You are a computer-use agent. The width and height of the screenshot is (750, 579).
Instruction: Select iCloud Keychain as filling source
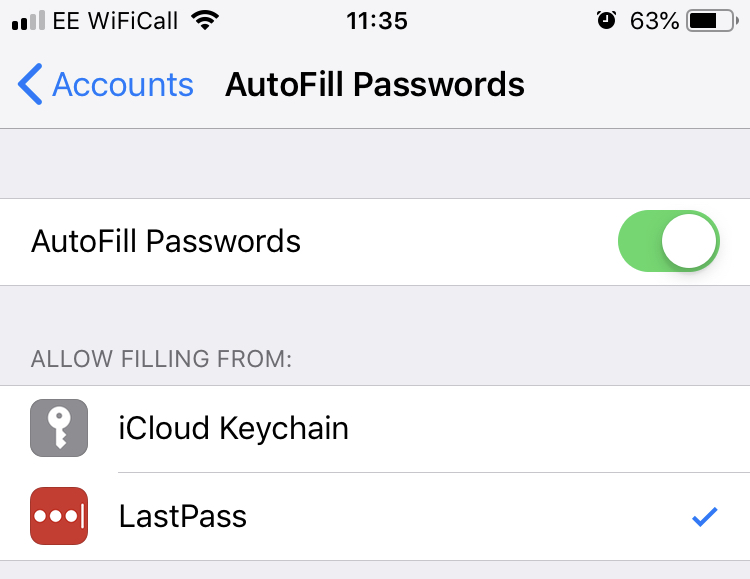375,428
